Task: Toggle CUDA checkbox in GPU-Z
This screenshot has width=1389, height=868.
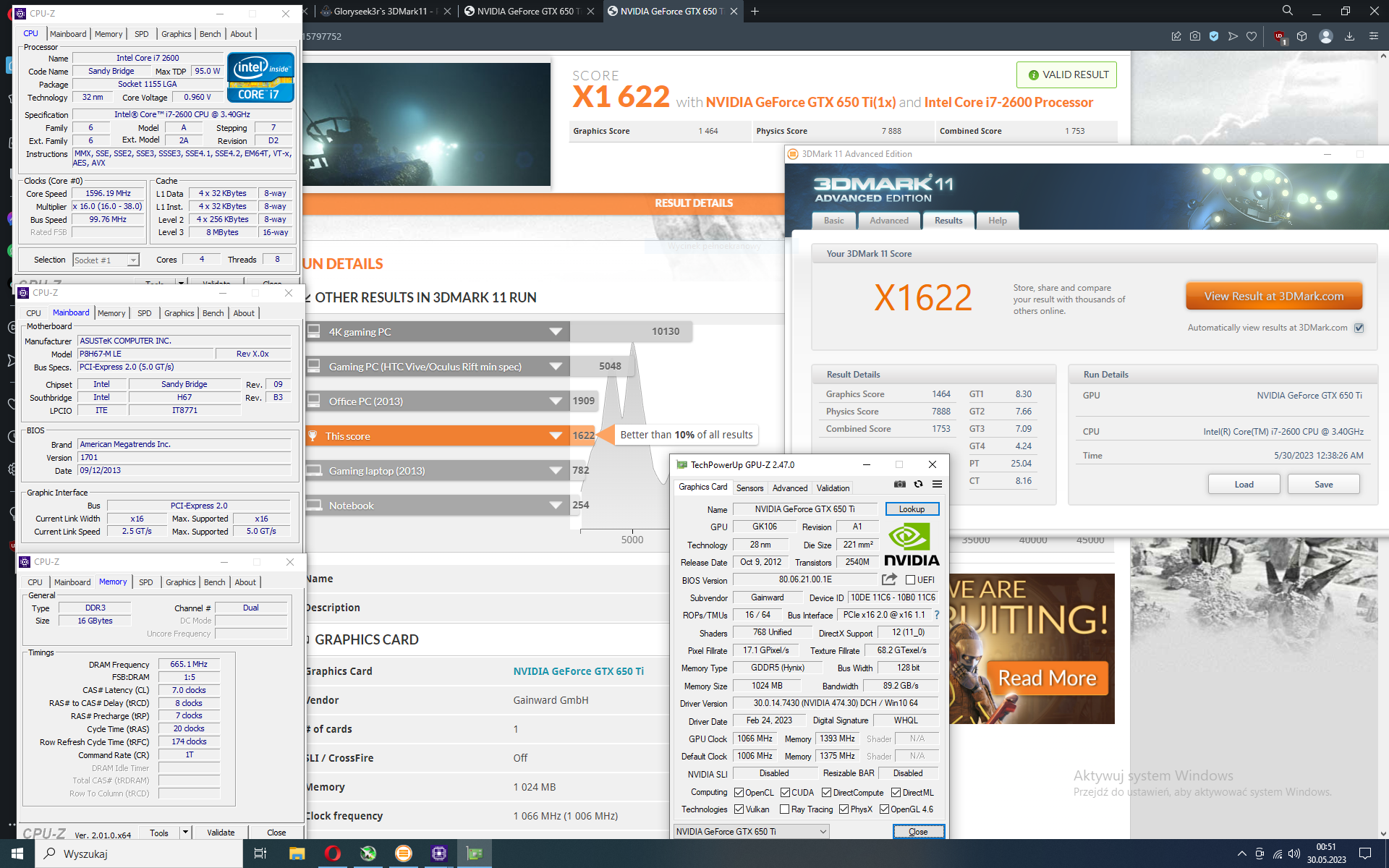Action: 785,792
